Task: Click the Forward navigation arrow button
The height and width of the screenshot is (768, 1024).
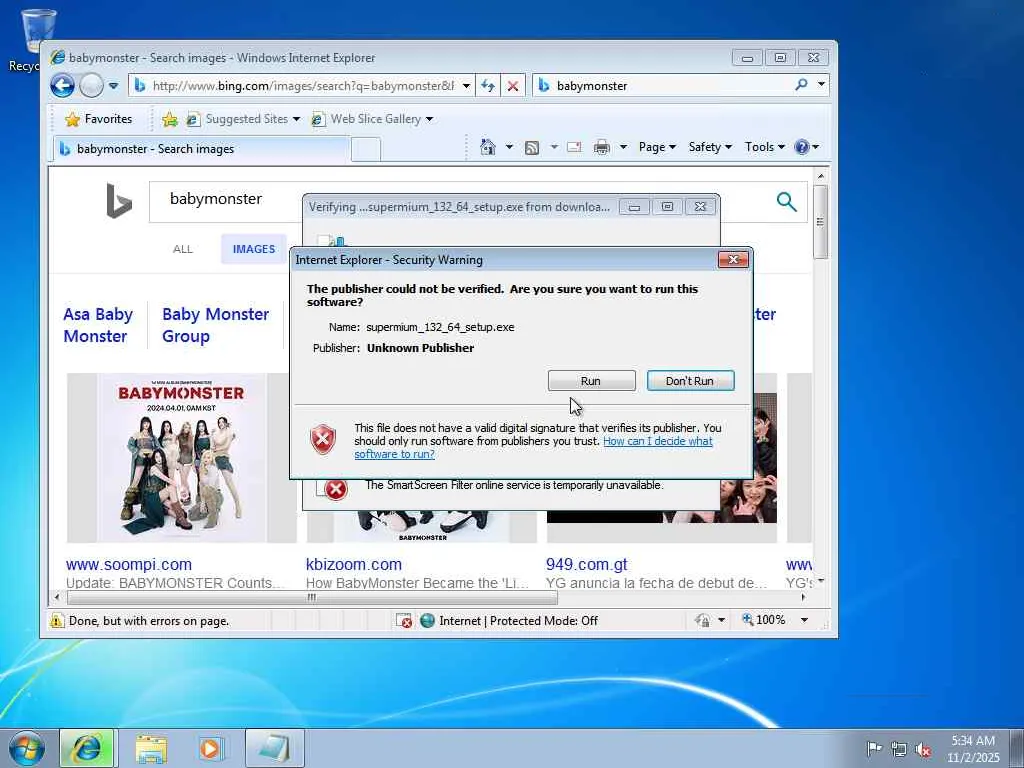Action: point(91,86)
